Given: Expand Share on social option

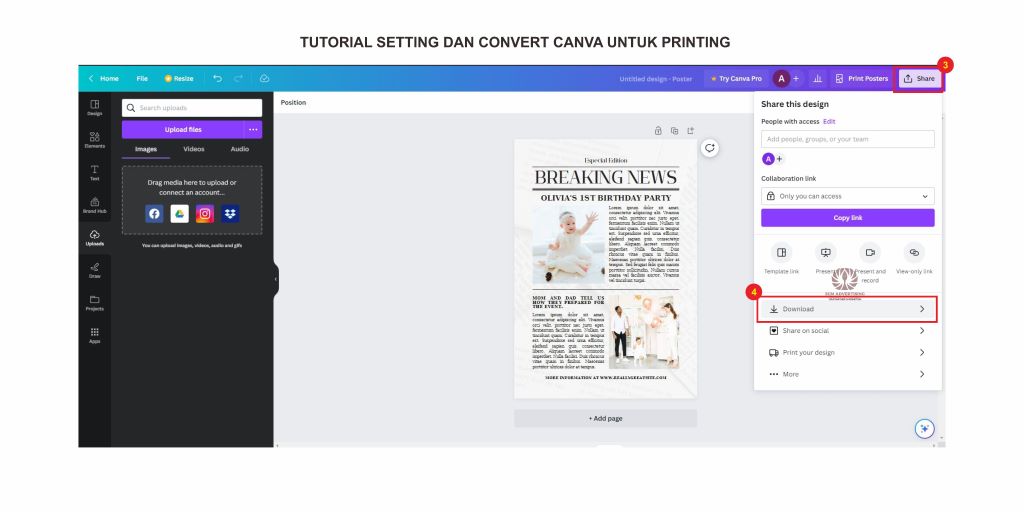Looking at the screenshot, I should (848, 330).
